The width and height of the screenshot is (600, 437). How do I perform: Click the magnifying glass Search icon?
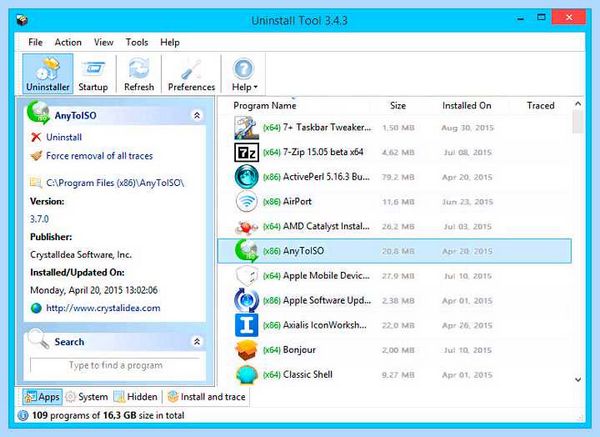(39, 339)
